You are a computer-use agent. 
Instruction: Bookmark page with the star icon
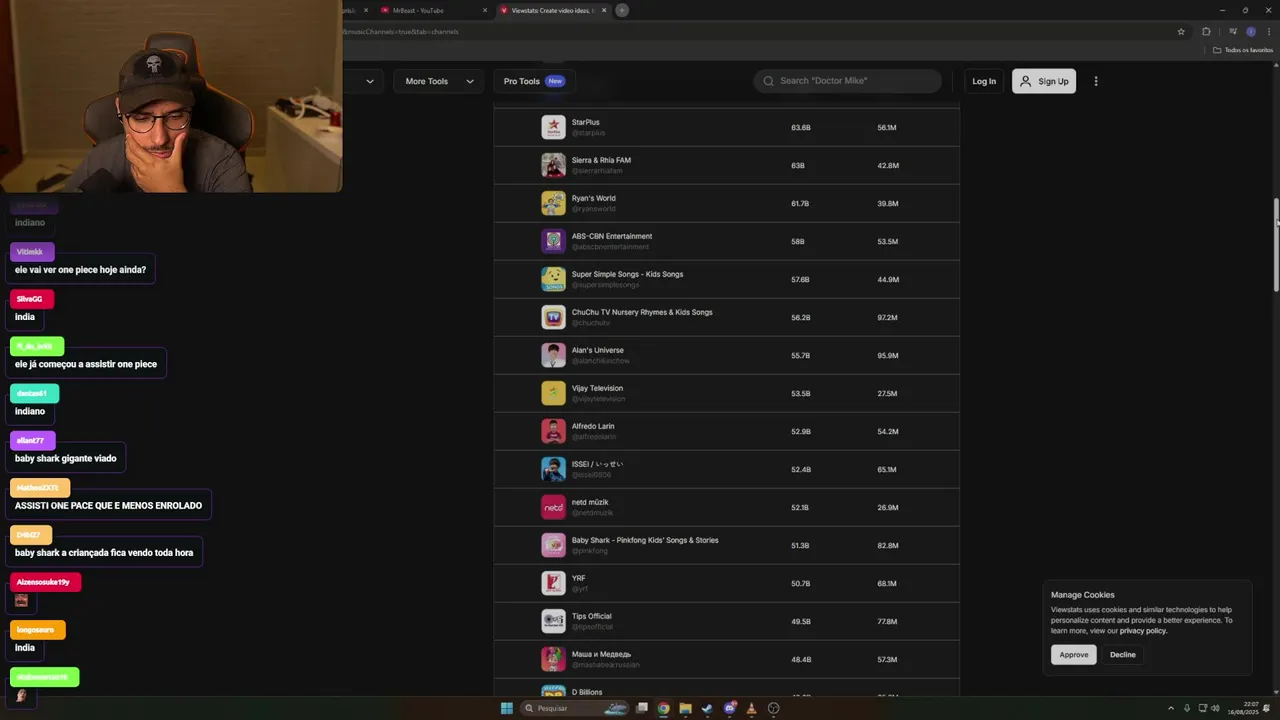point(1181,31)
